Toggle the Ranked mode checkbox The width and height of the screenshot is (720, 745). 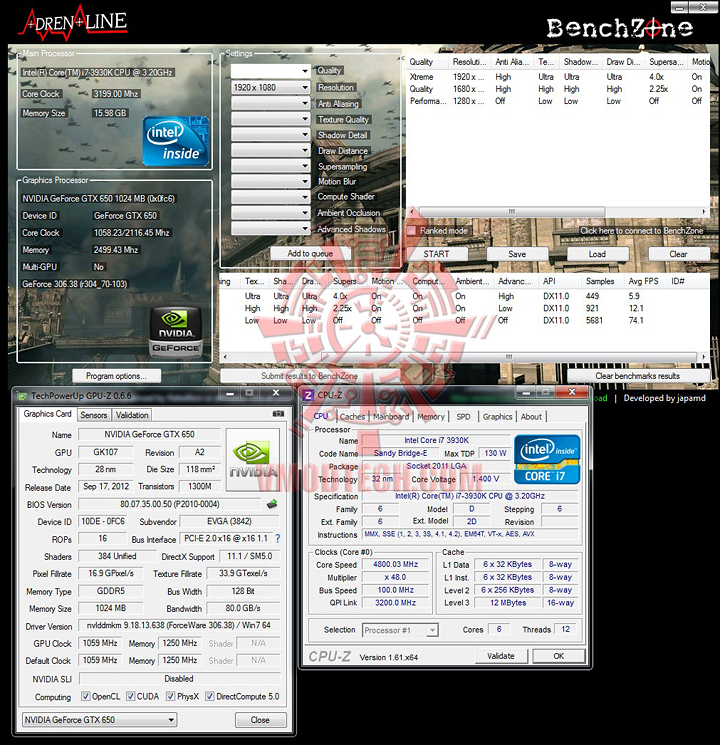point(412,230)
